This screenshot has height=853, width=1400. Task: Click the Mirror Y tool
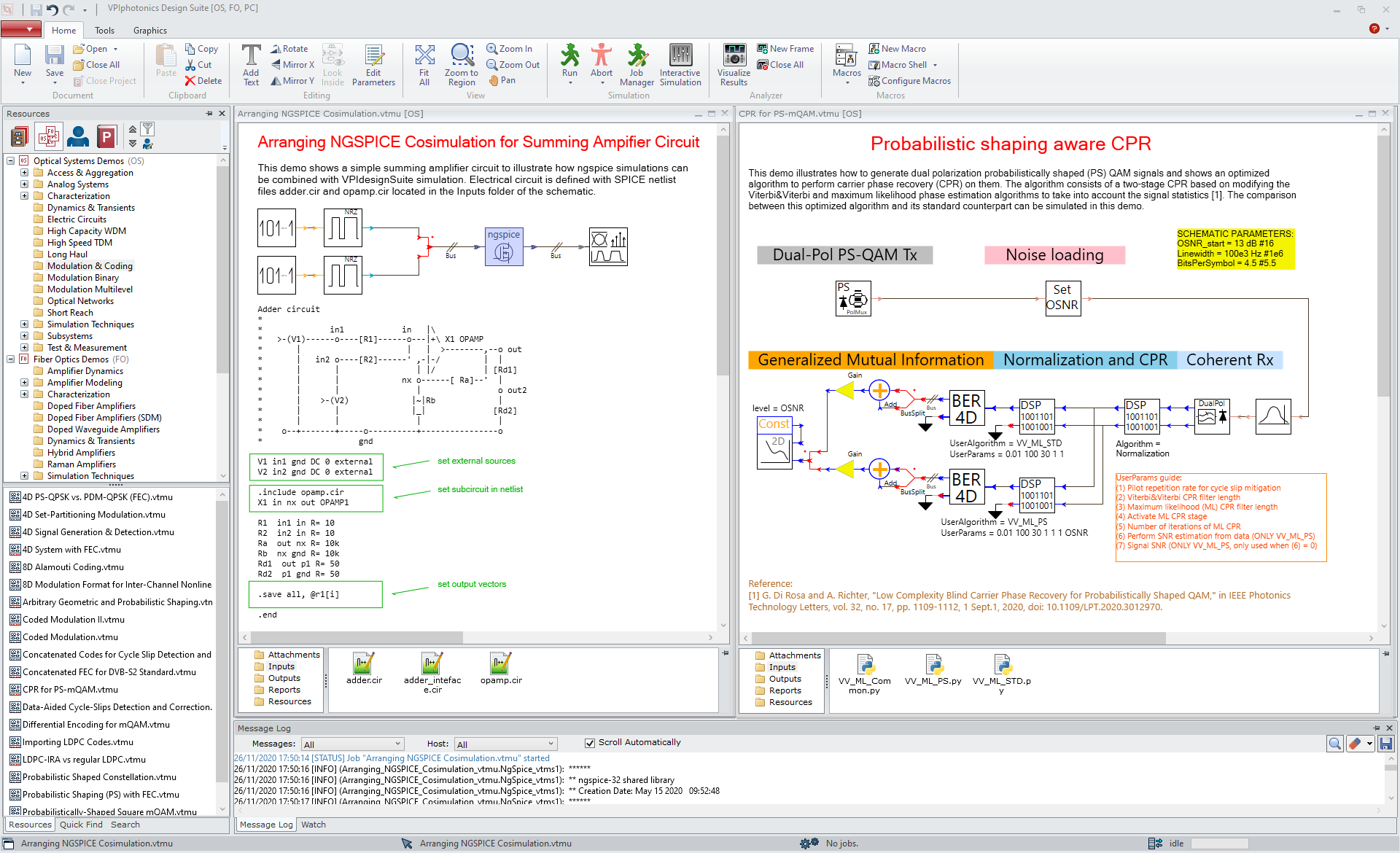click(292, 81)
